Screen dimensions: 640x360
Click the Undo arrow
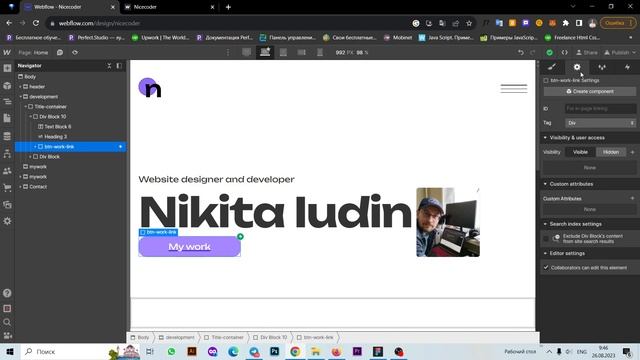521,52
